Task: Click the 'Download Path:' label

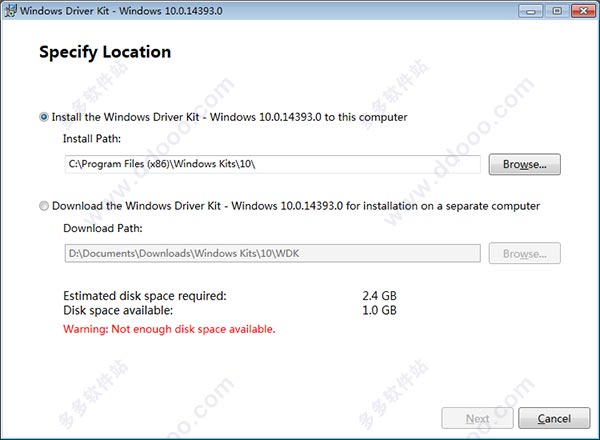Action: tap(103, 228)
